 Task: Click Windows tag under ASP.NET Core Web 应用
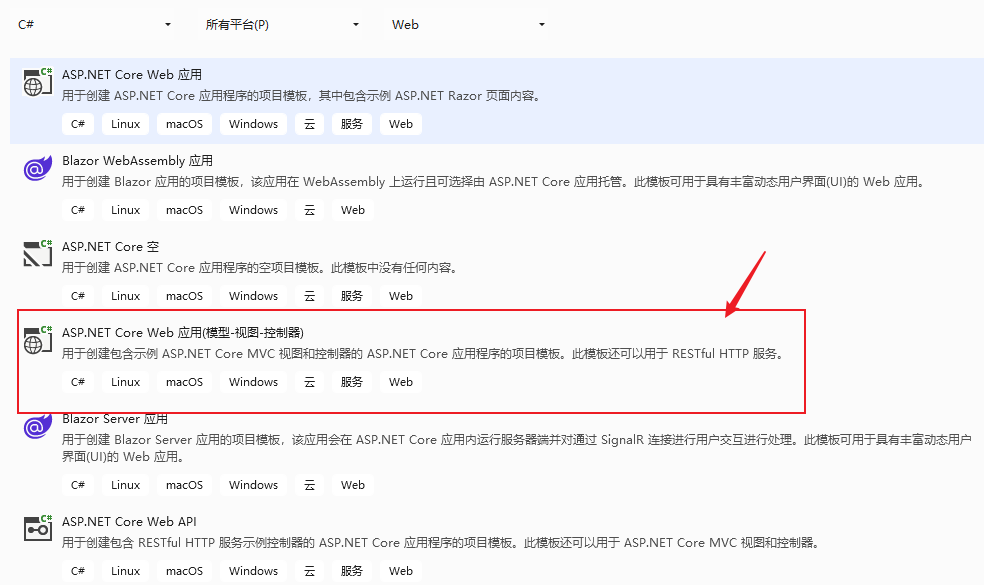[254, 124]
